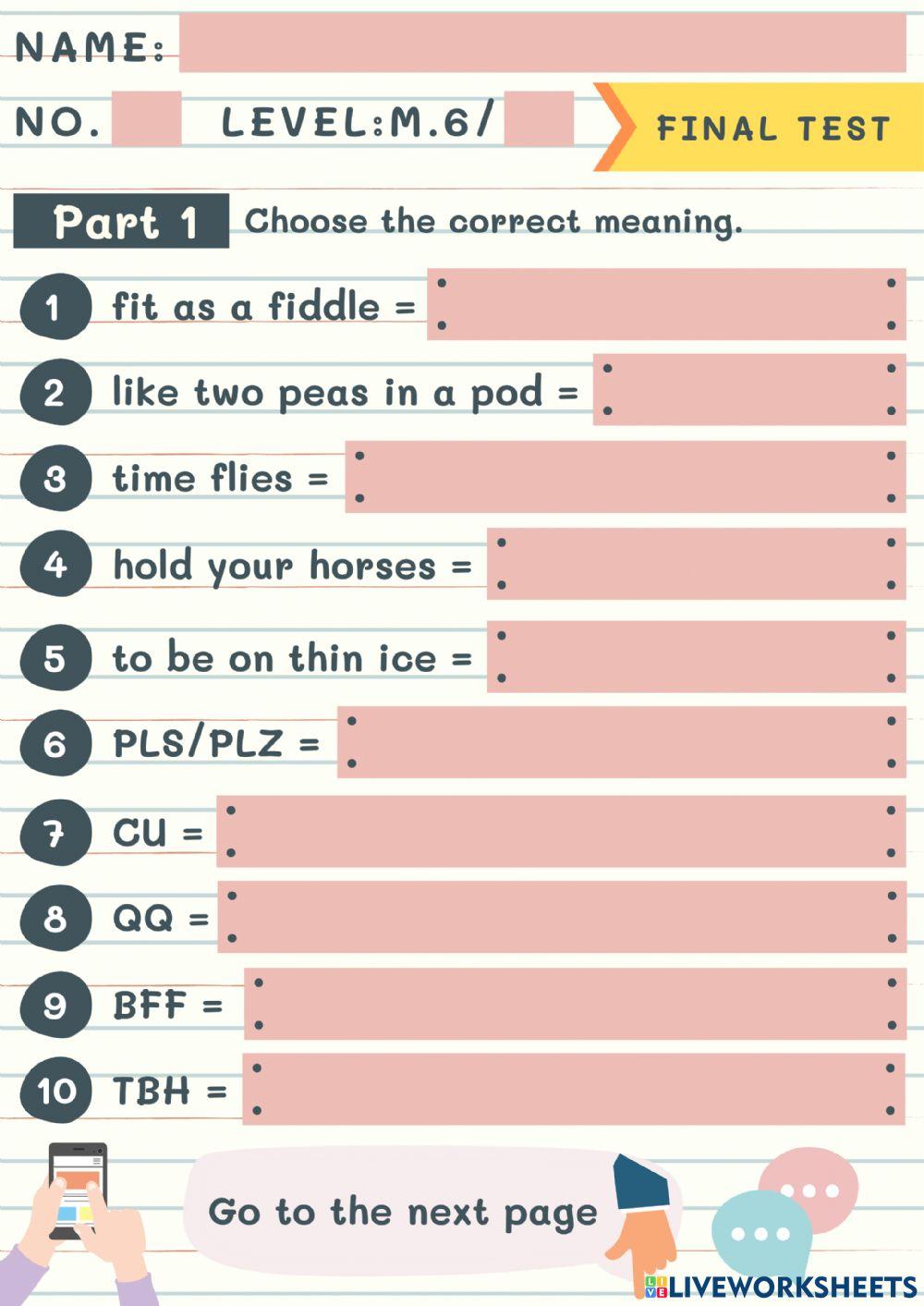Open the 'fit as a fiddle' answer dropdown
Viewport: 924px width, 1306px height.
click(x=666, y=304)
